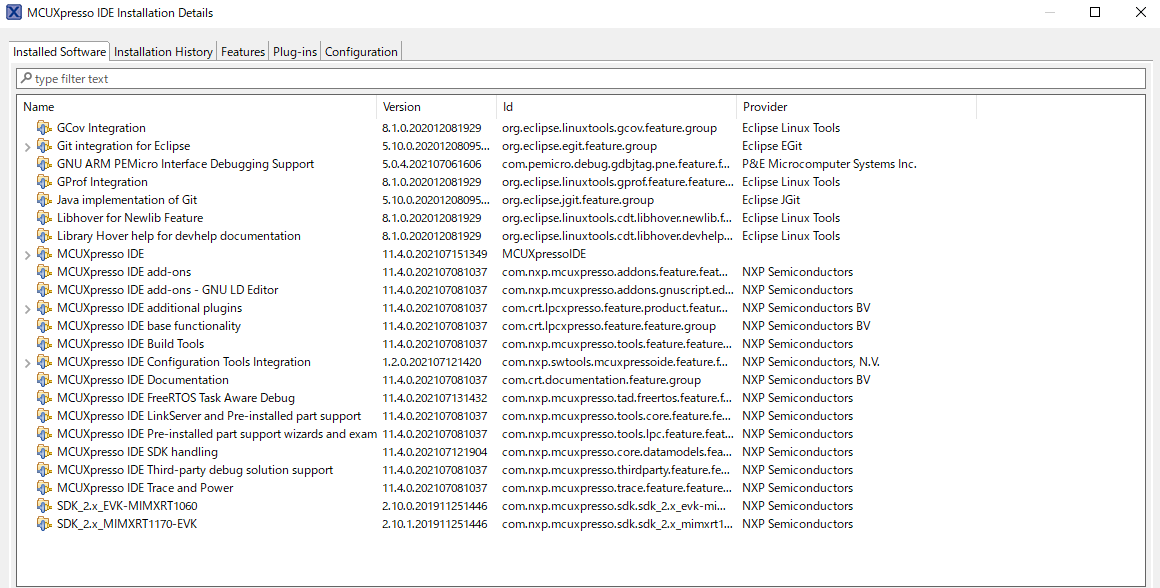Click the icon next to MCUXpresso IDE Build Tools

(45, 343)
